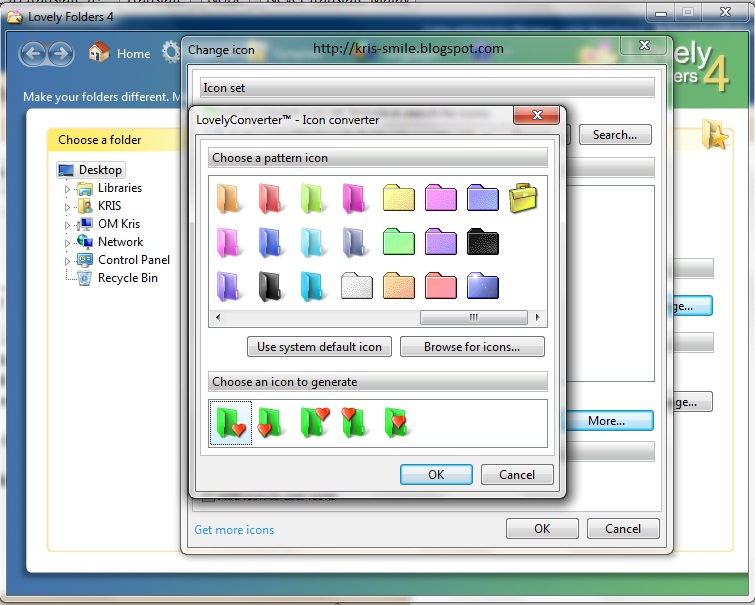Go back in Lovely Folders navigation
The image size is (755, 605).
33,53
